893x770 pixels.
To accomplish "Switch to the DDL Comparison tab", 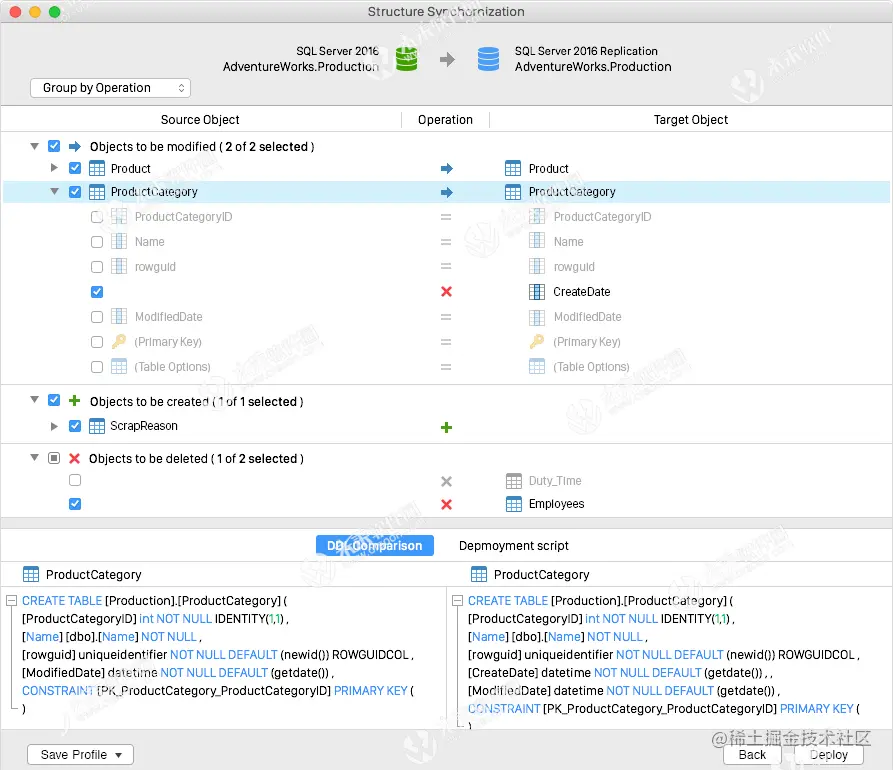I will (375, 546).
